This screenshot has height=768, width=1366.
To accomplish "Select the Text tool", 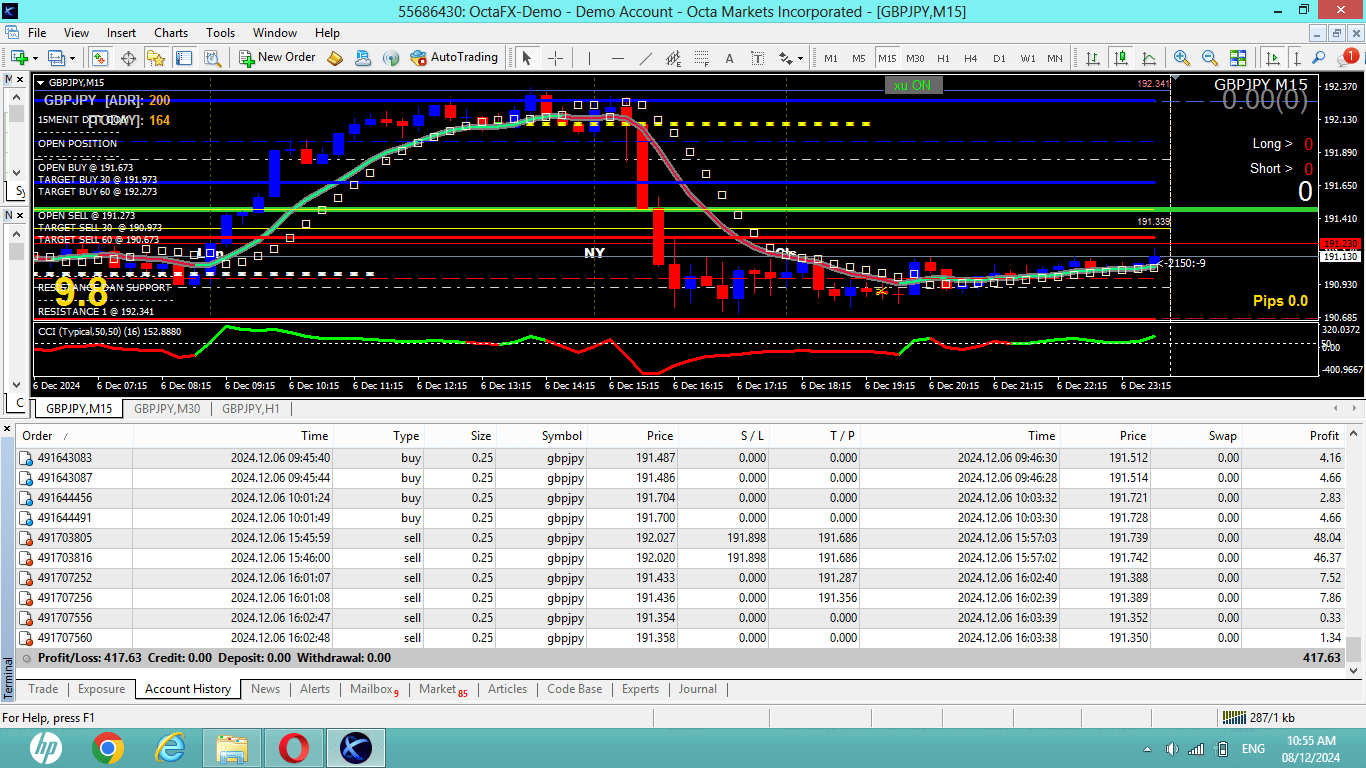I will (x=729, y=58).
